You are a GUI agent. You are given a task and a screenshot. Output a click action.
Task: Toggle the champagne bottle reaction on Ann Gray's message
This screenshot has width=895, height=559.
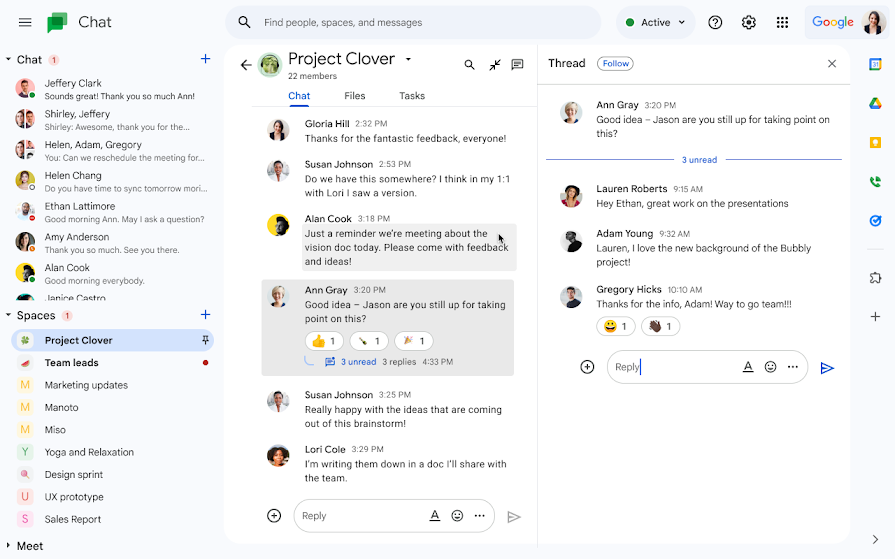(x=369, y=341)
